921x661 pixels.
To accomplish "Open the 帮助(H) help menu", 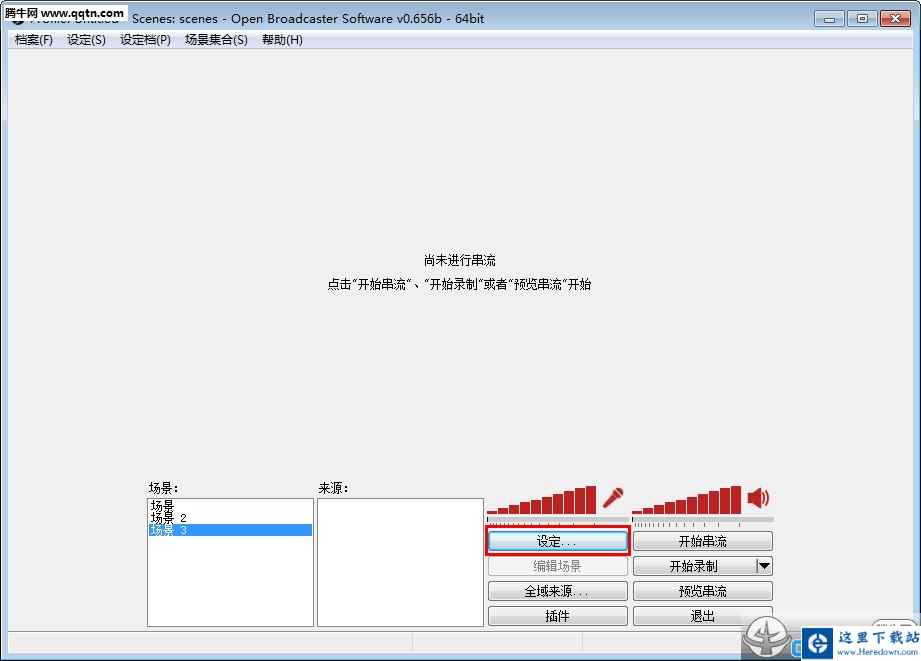I will tap(282, 39).
